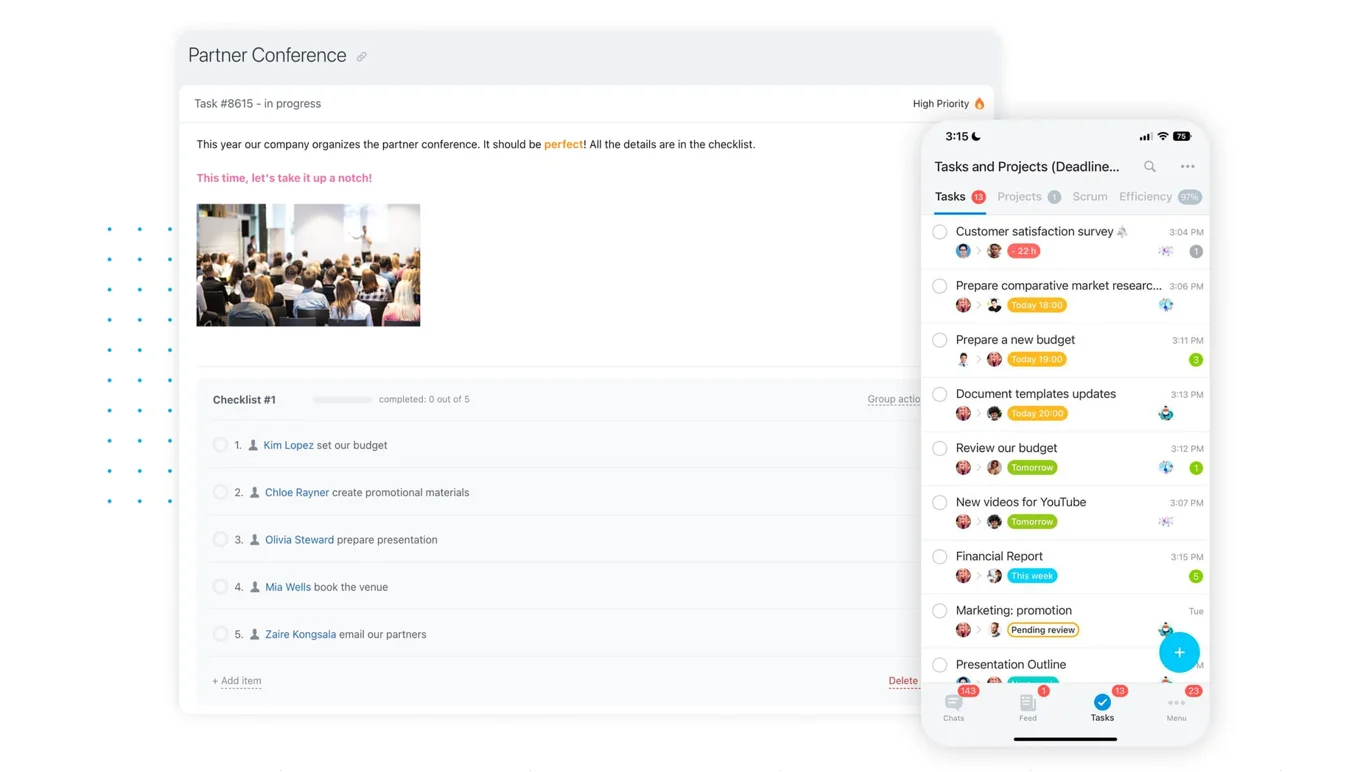1345x772 pixels.
Task: Tap the Chats icon in bottom navigation
Action: (953, 705)
